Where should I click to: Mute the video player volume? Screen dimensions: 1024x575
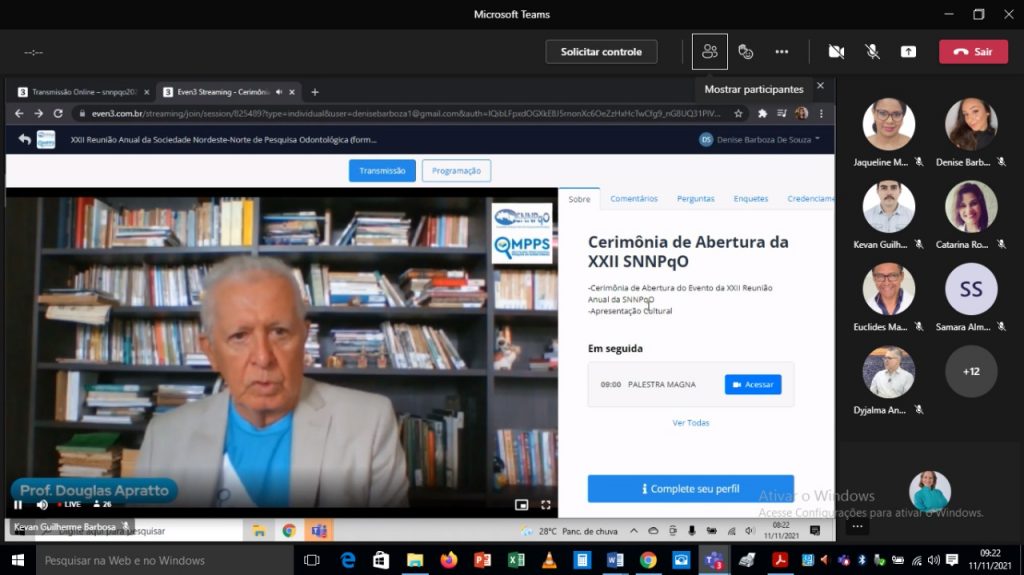(x=42, y=504)
